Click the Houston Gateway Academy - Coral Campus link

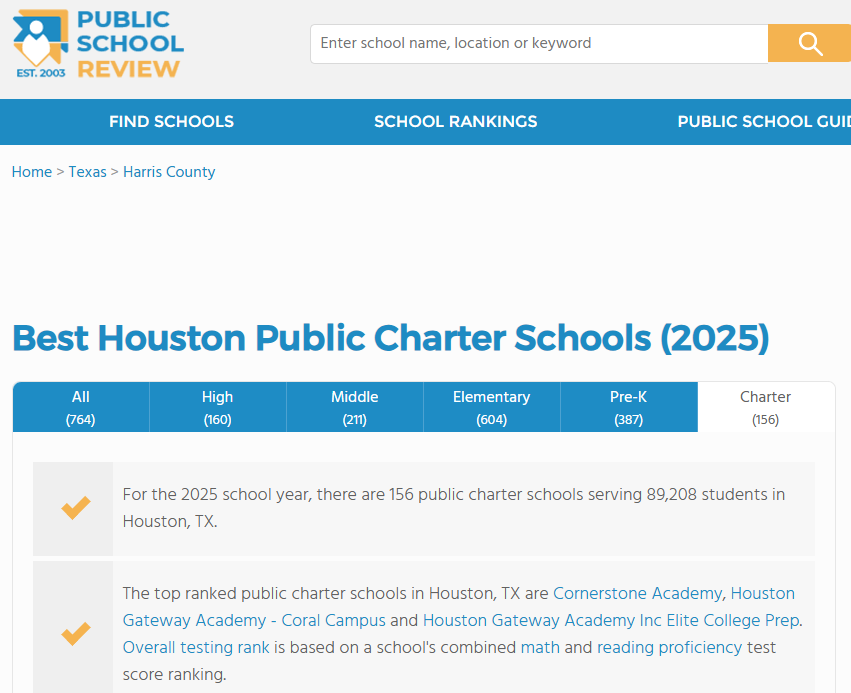point(255,620)
